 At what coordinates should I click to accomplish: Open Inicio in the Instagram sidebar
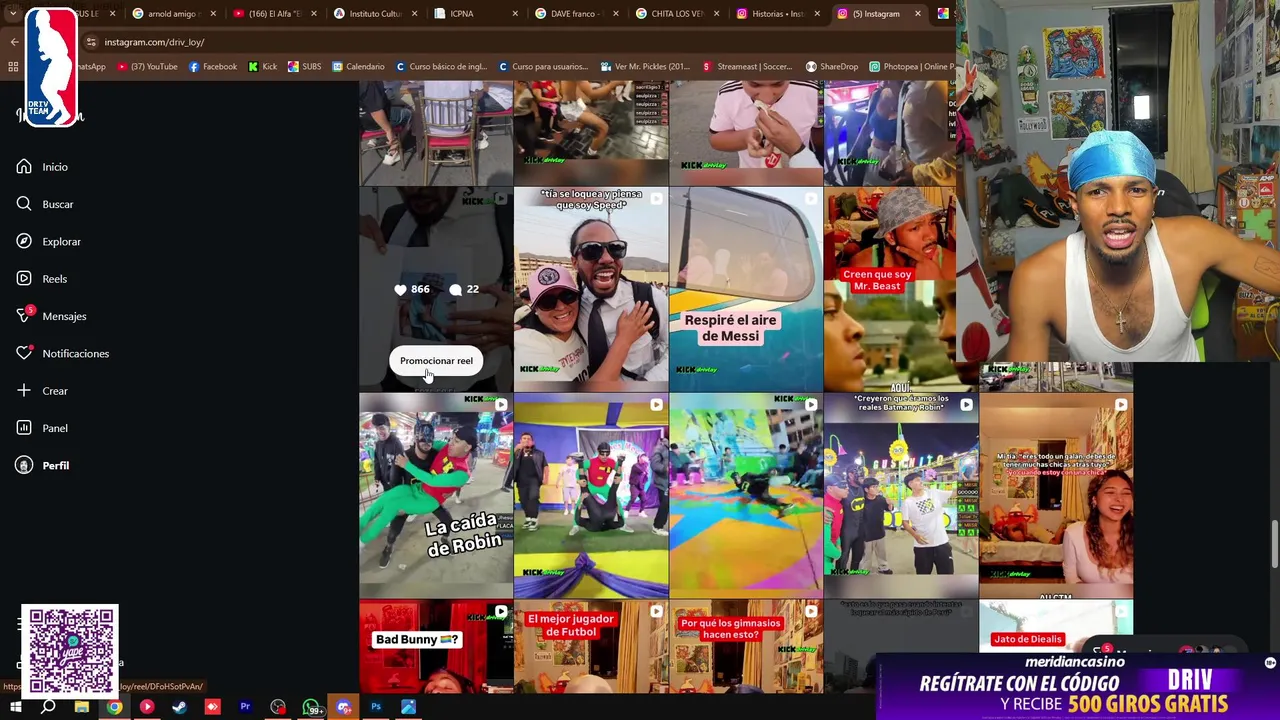(42, 167)
